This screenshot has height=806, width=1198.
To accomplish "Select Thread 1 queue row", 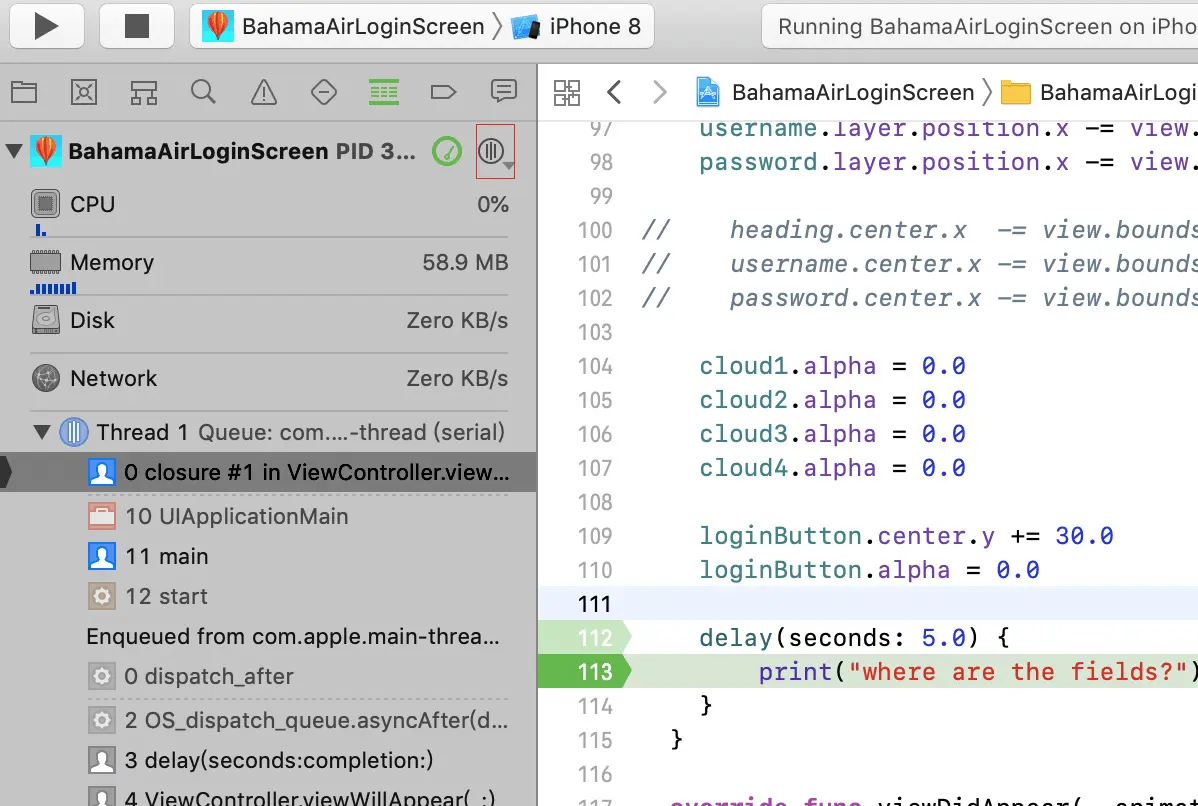I will pos(283,432).
